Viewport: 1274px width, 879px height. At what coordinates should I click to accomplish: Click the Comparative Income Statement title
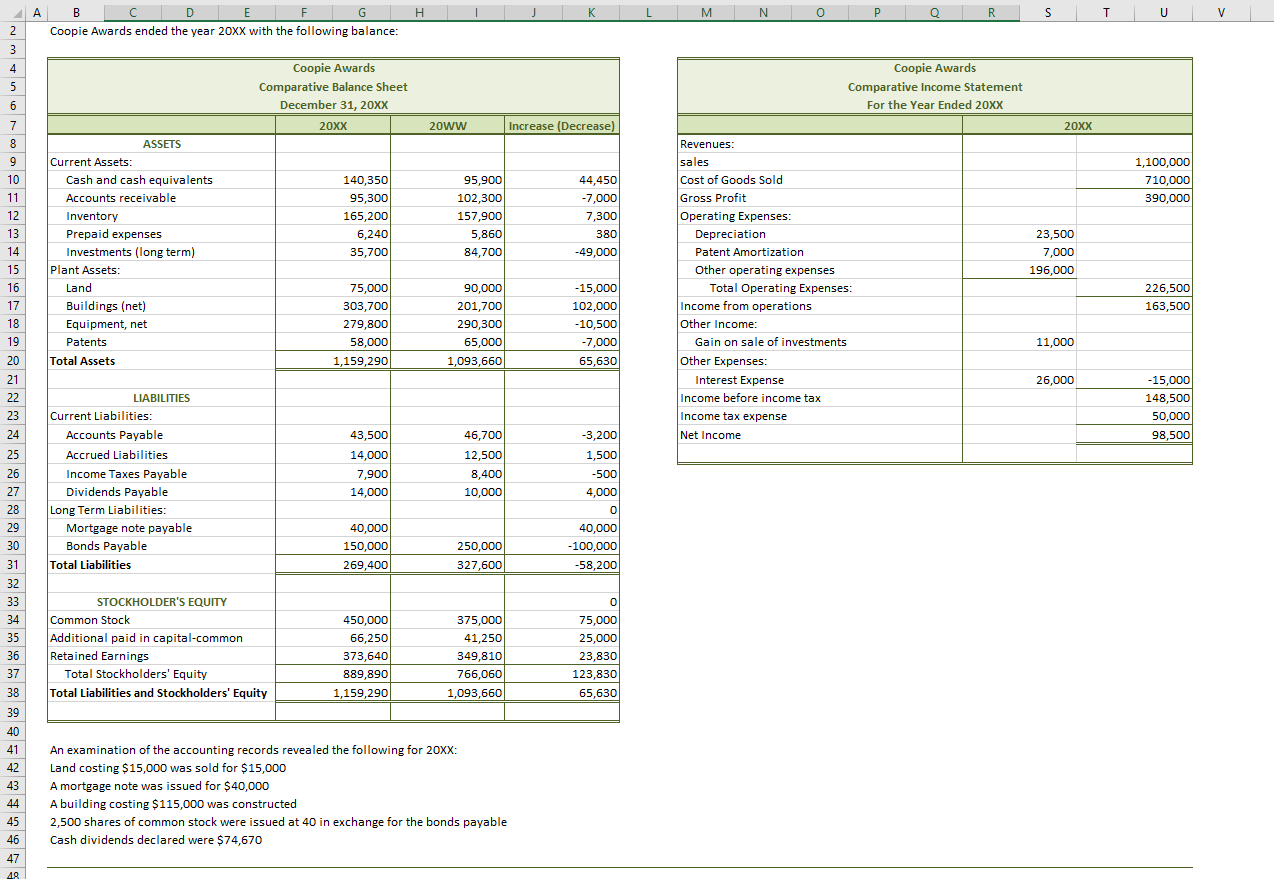(x=935, y=87)
